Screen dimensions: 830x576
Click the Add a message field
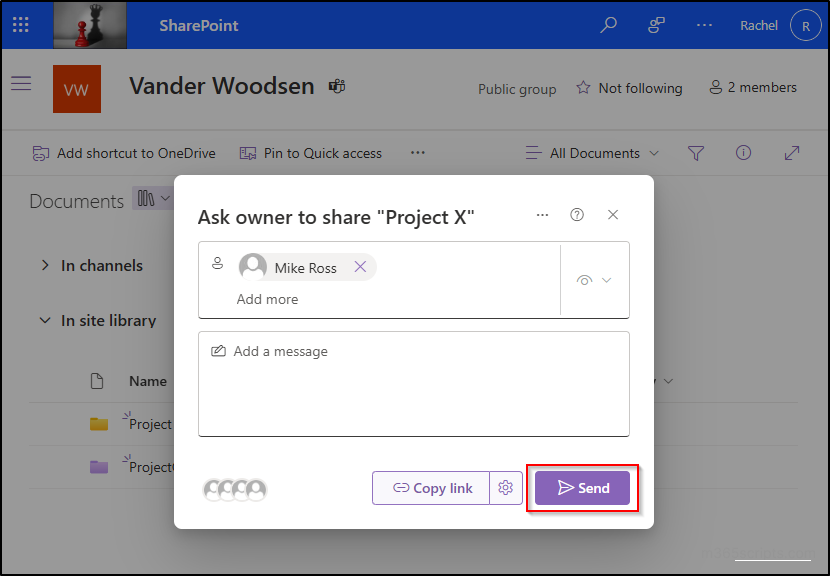413,384
